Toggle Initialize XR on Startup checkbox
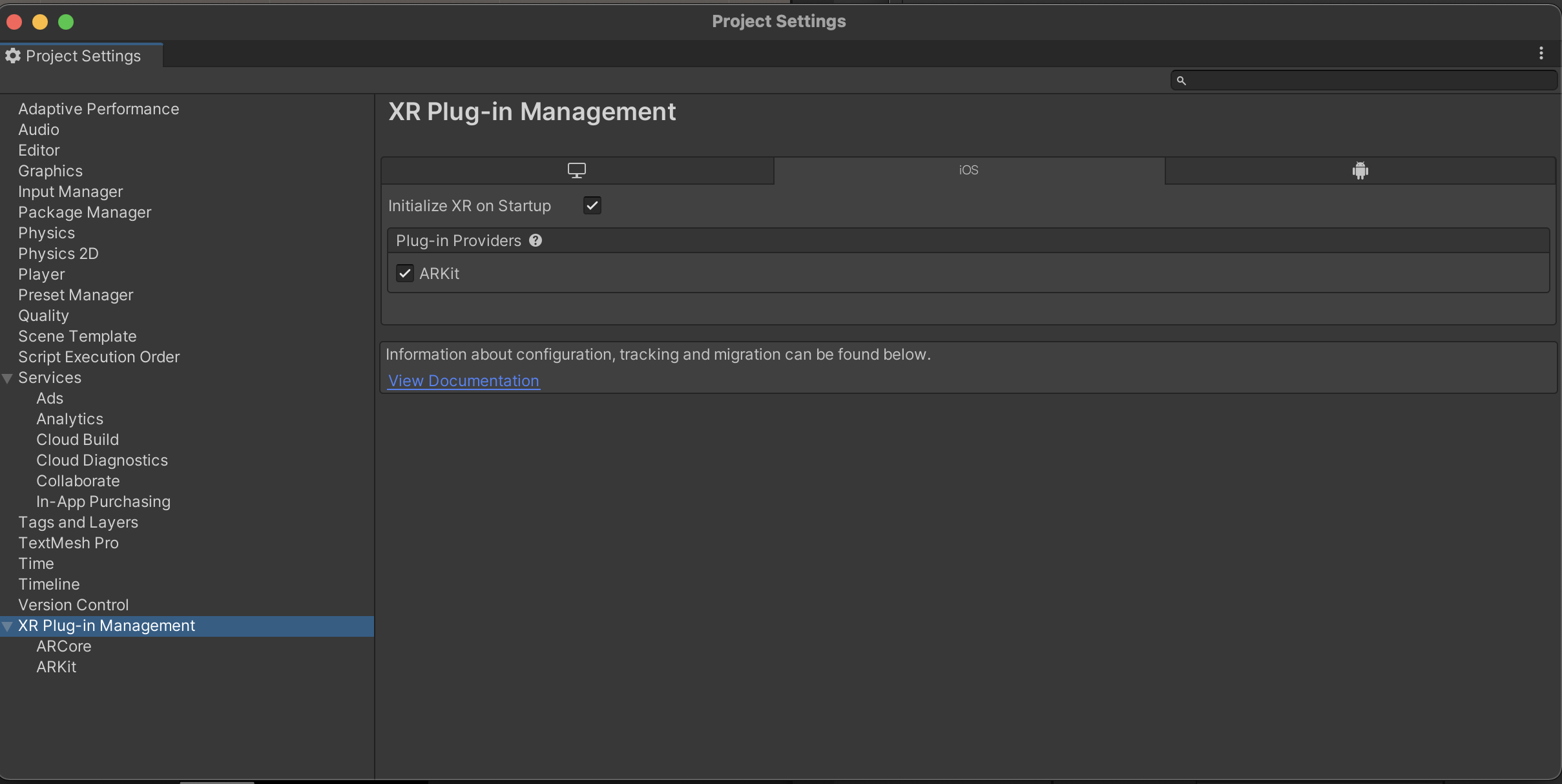The image size is (1562, 784). pos(592,205)
